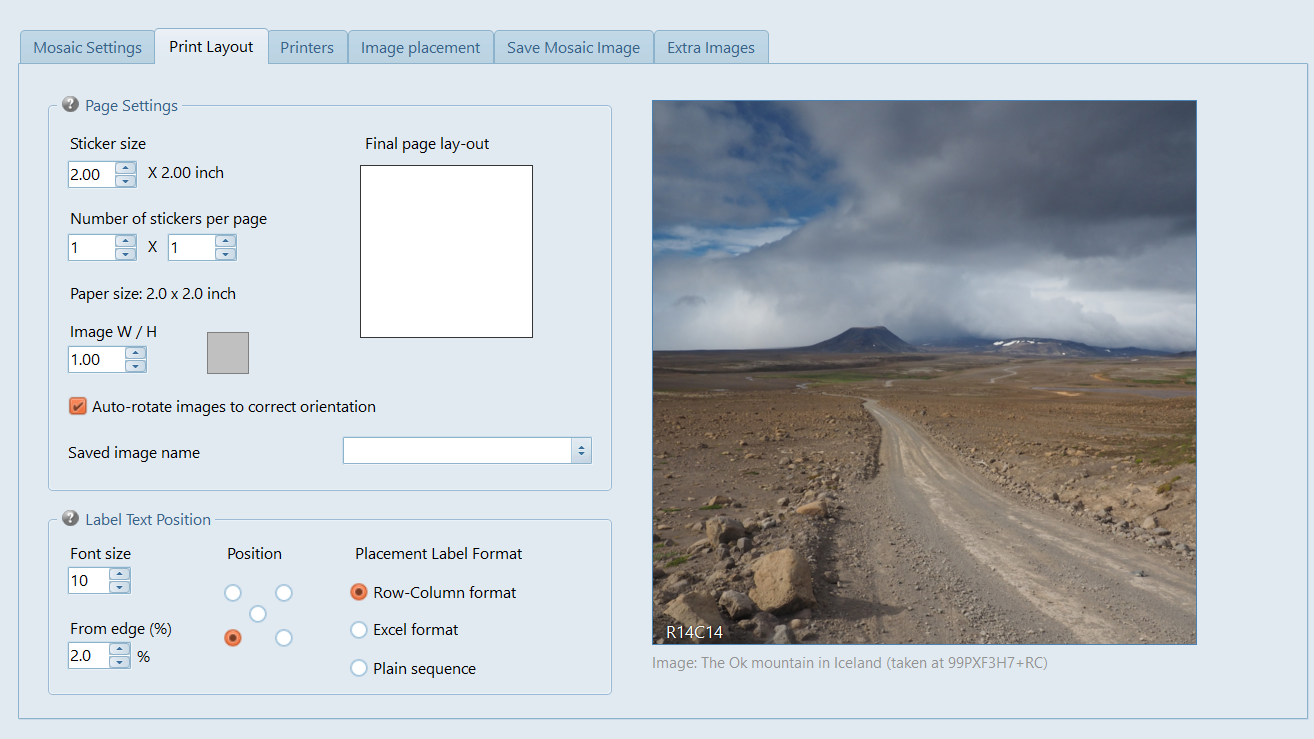
Task: Select bottom-right label position
Action: coord(284,638)
